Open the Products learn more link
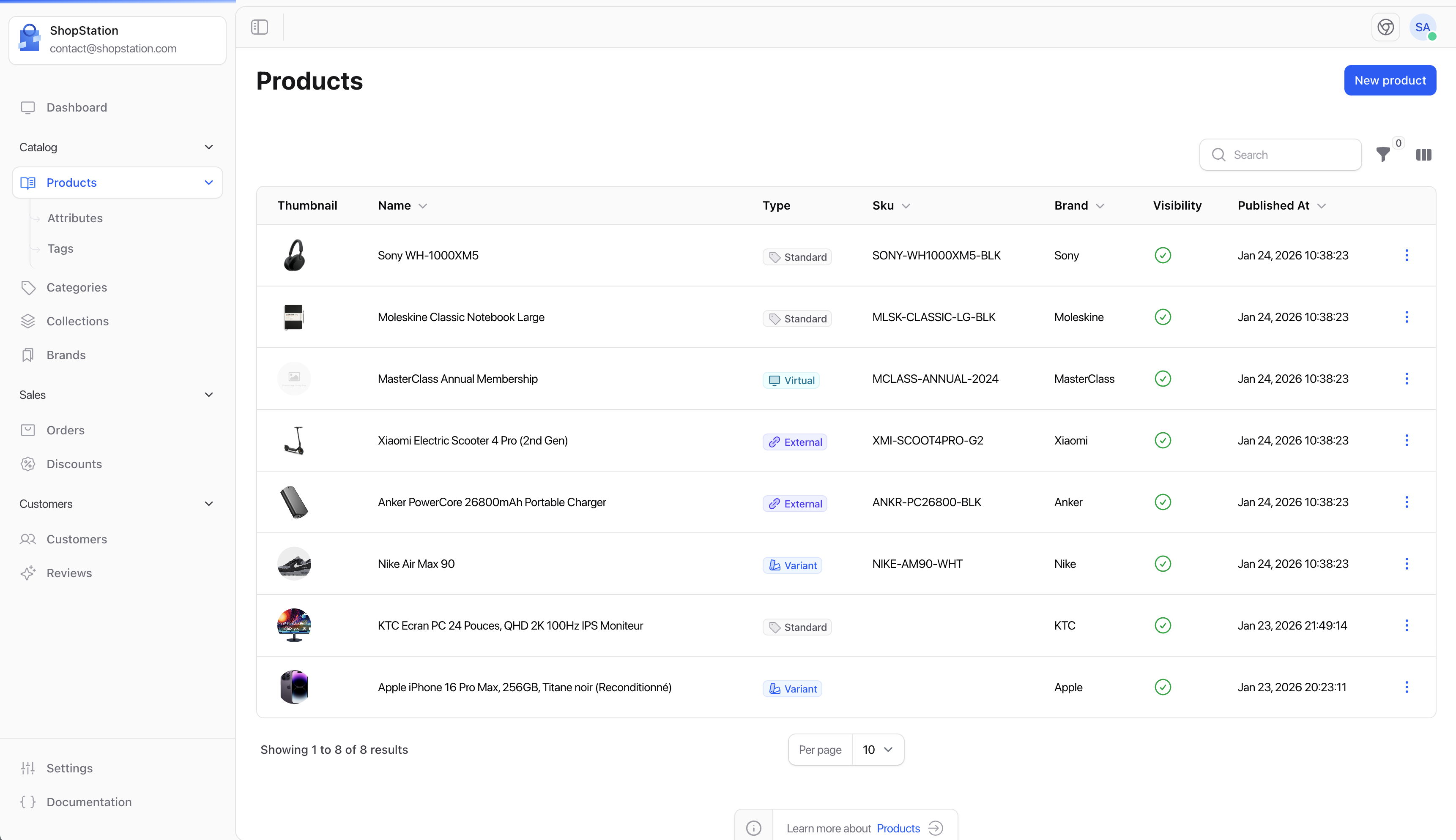 click(897, 828)
